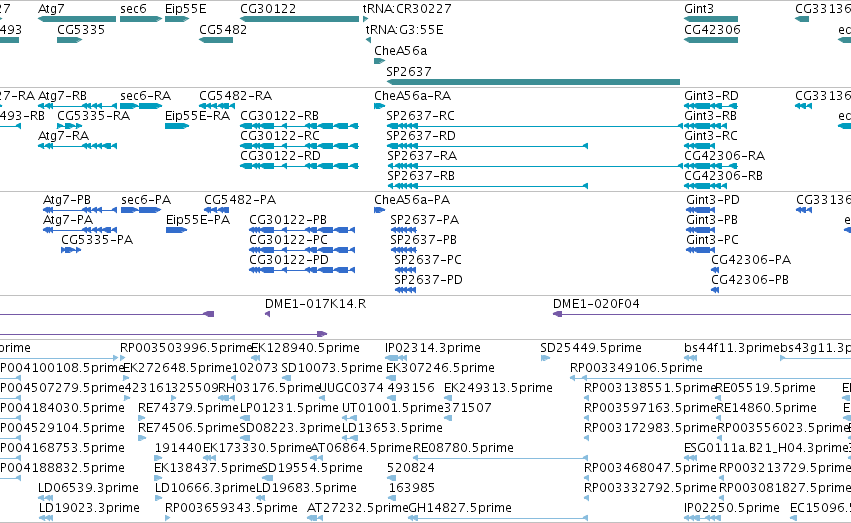Select the RP003659343.5prime cDNA label
Screen dimensions: 851x523
(x=231, y=508)
